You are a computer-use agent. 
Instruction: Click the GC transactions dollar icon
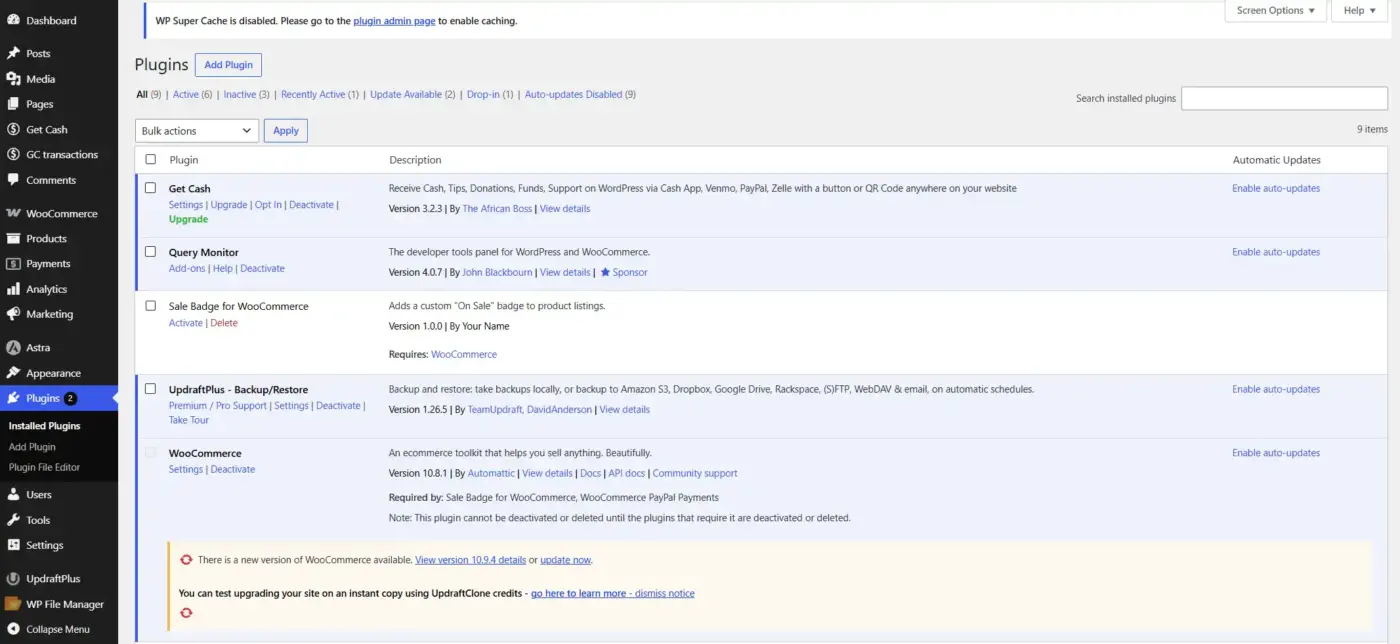pyautogui.click(x=13, y=155)
